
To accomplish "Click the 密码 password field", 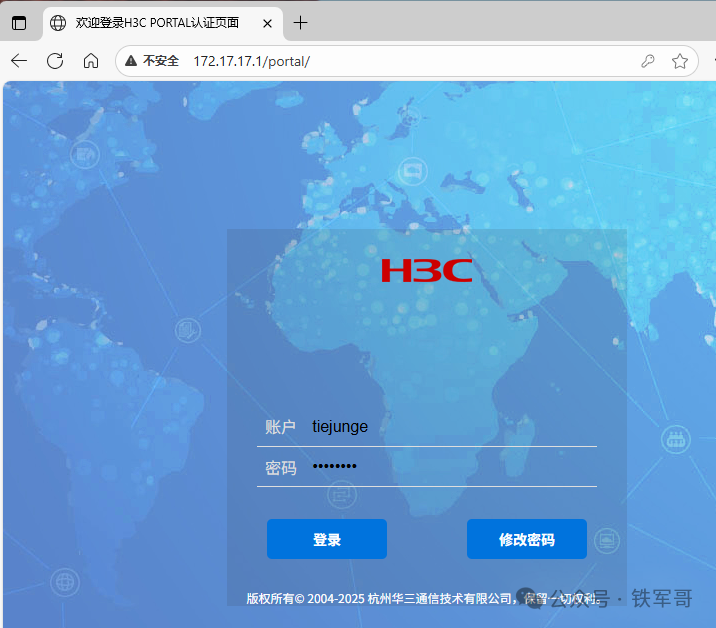I will [450, 467].
